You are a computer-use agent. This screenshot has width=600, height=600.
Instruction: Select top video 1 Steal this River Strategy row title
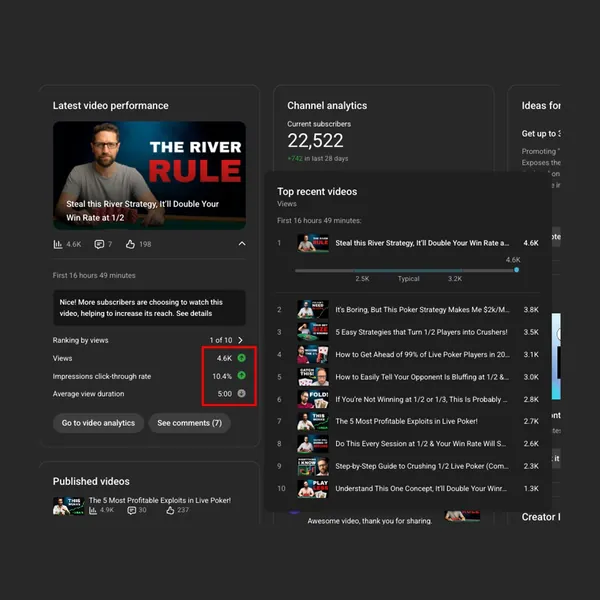coord(422,243)
